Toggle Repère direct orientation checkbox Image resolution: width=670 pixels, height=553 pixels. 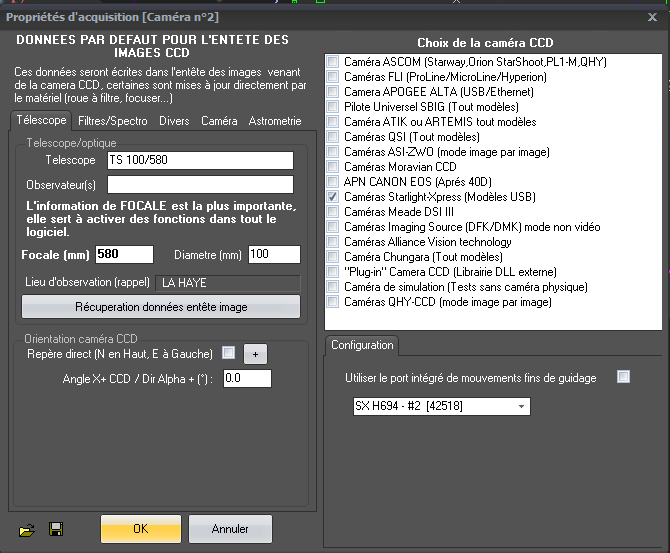229,353
